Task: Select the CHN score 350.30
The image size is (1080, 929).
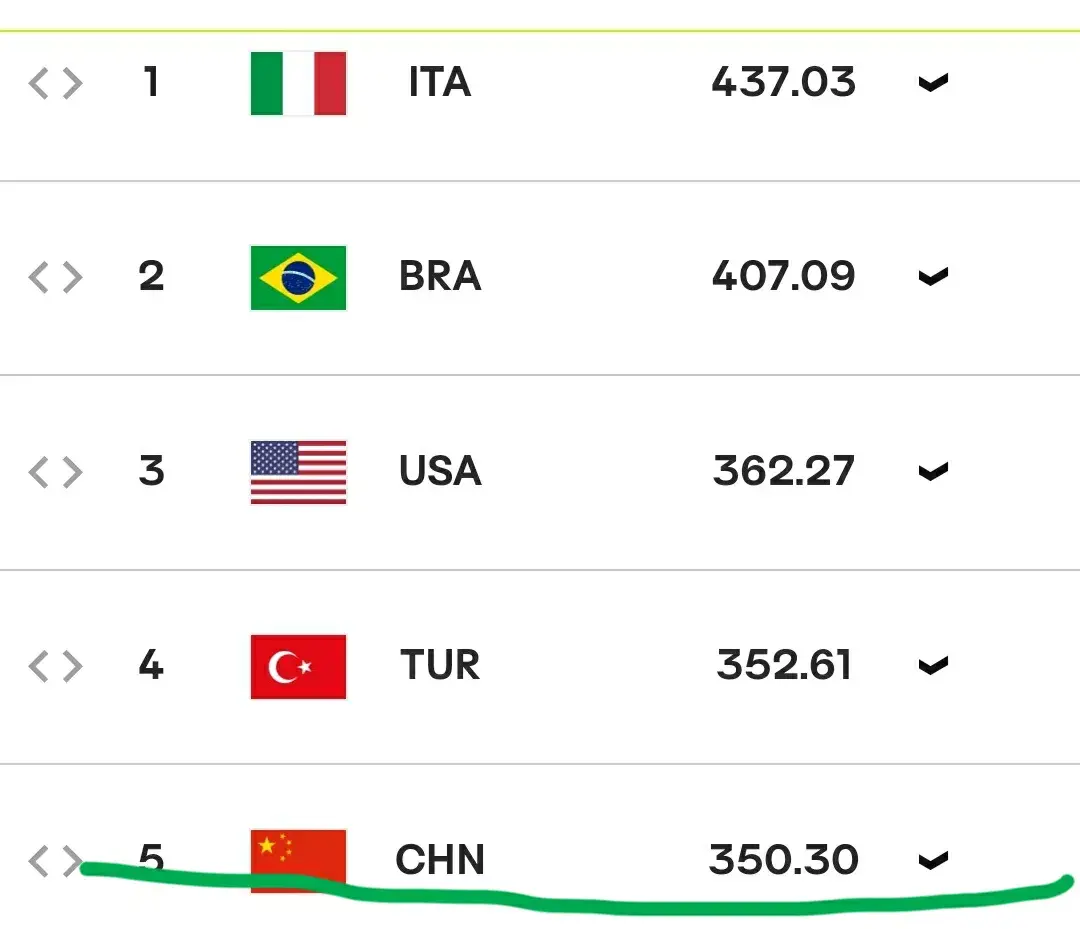Action: (784, 859)
